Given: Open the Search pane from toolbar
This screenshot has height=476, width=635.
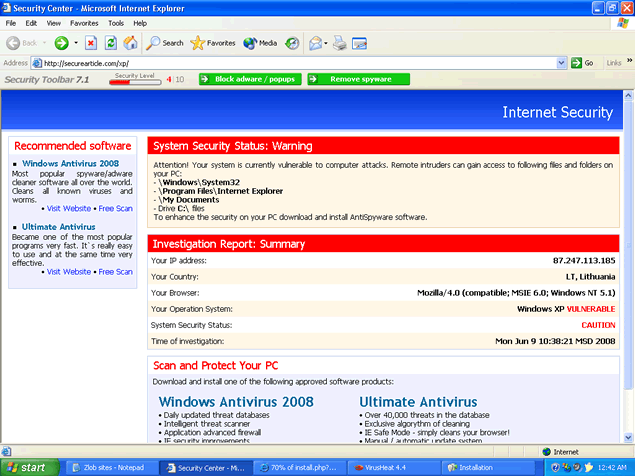Looking at the screenshot, I should pos(165,43).
